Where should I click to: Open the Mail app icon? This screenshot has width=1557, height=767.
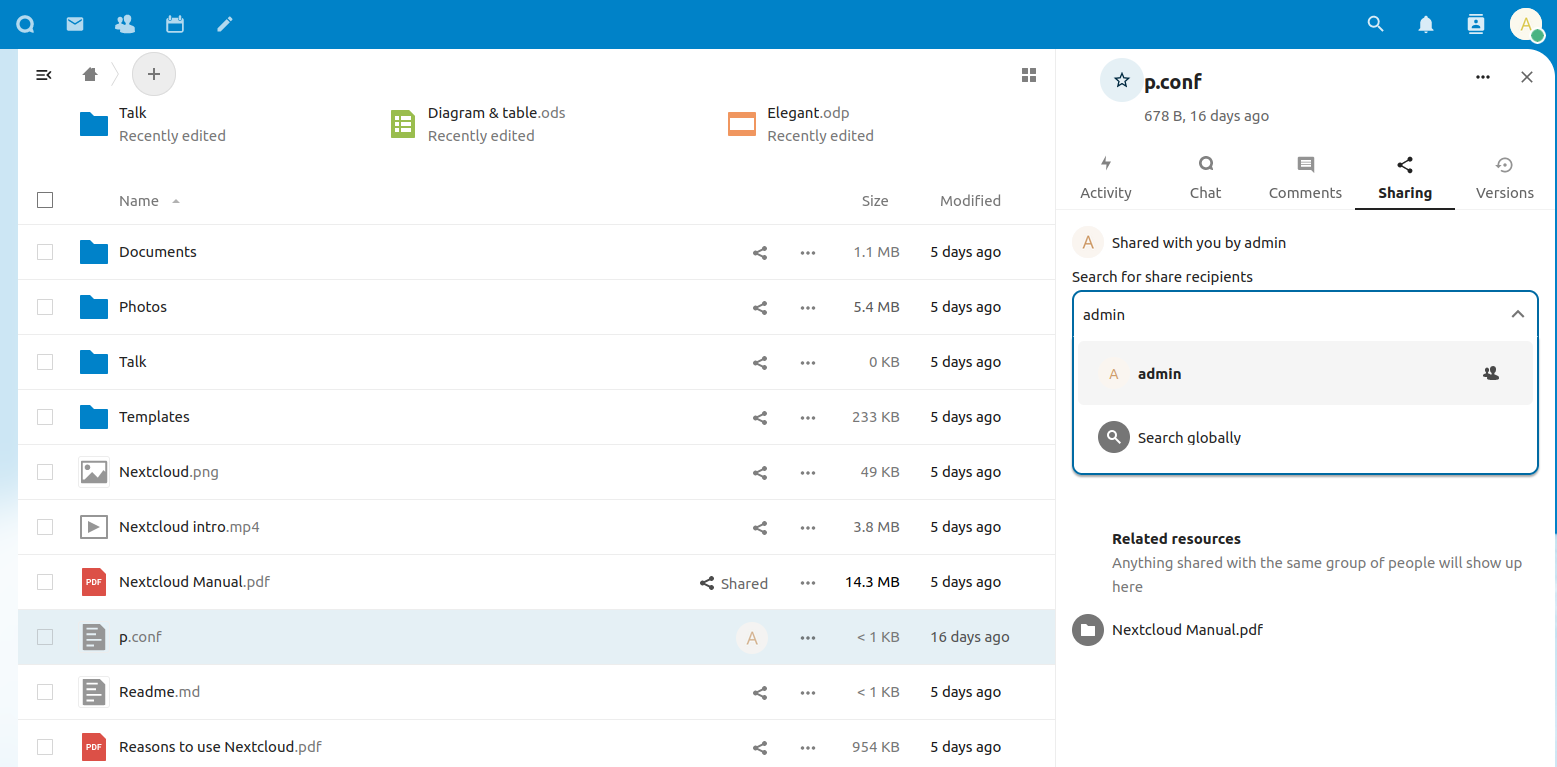(75, 24)
